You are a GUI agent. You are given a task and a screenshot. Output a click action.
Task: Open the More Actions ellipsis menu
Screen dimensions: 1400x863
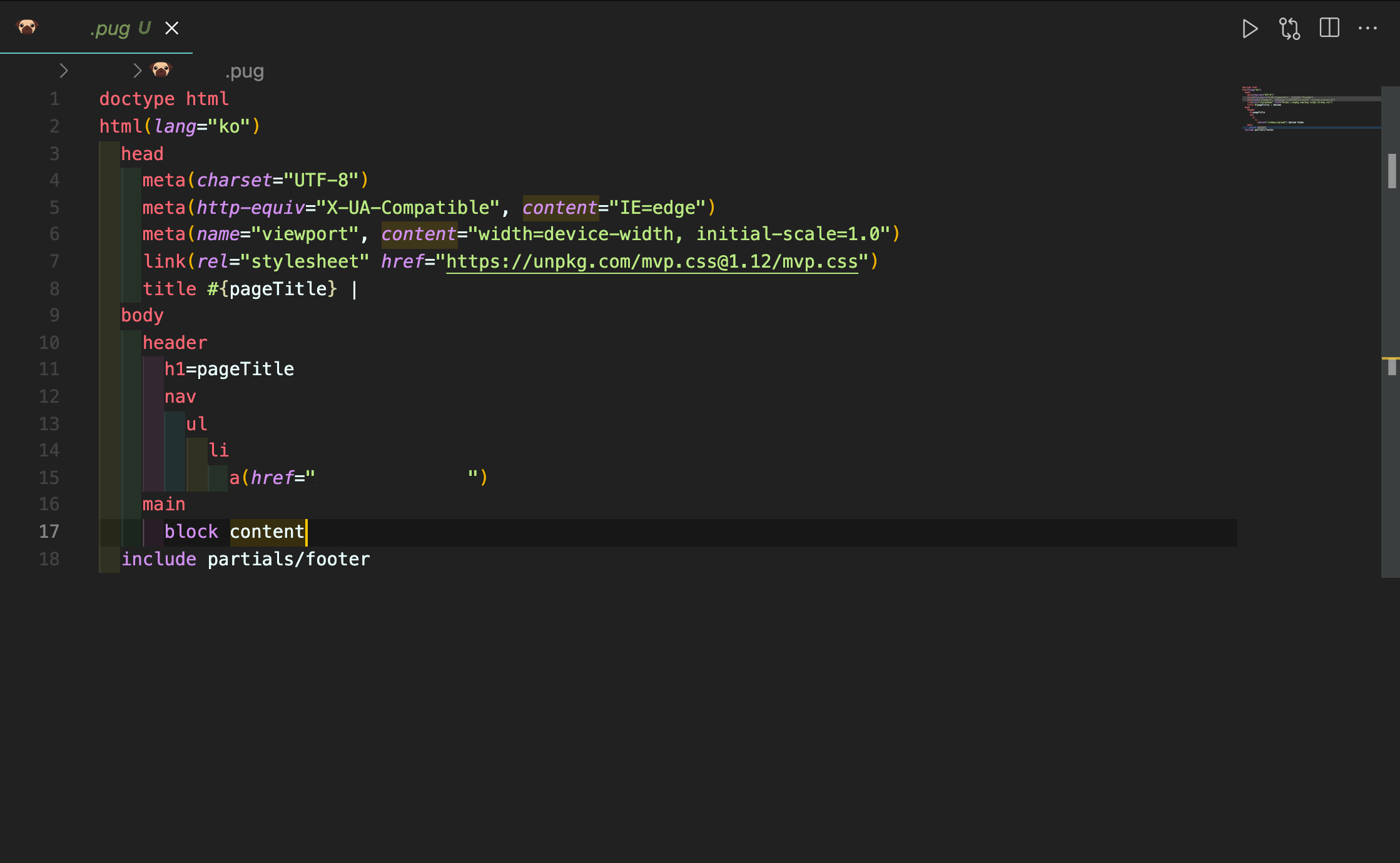pyautogui.click(x=1367, y=29)
